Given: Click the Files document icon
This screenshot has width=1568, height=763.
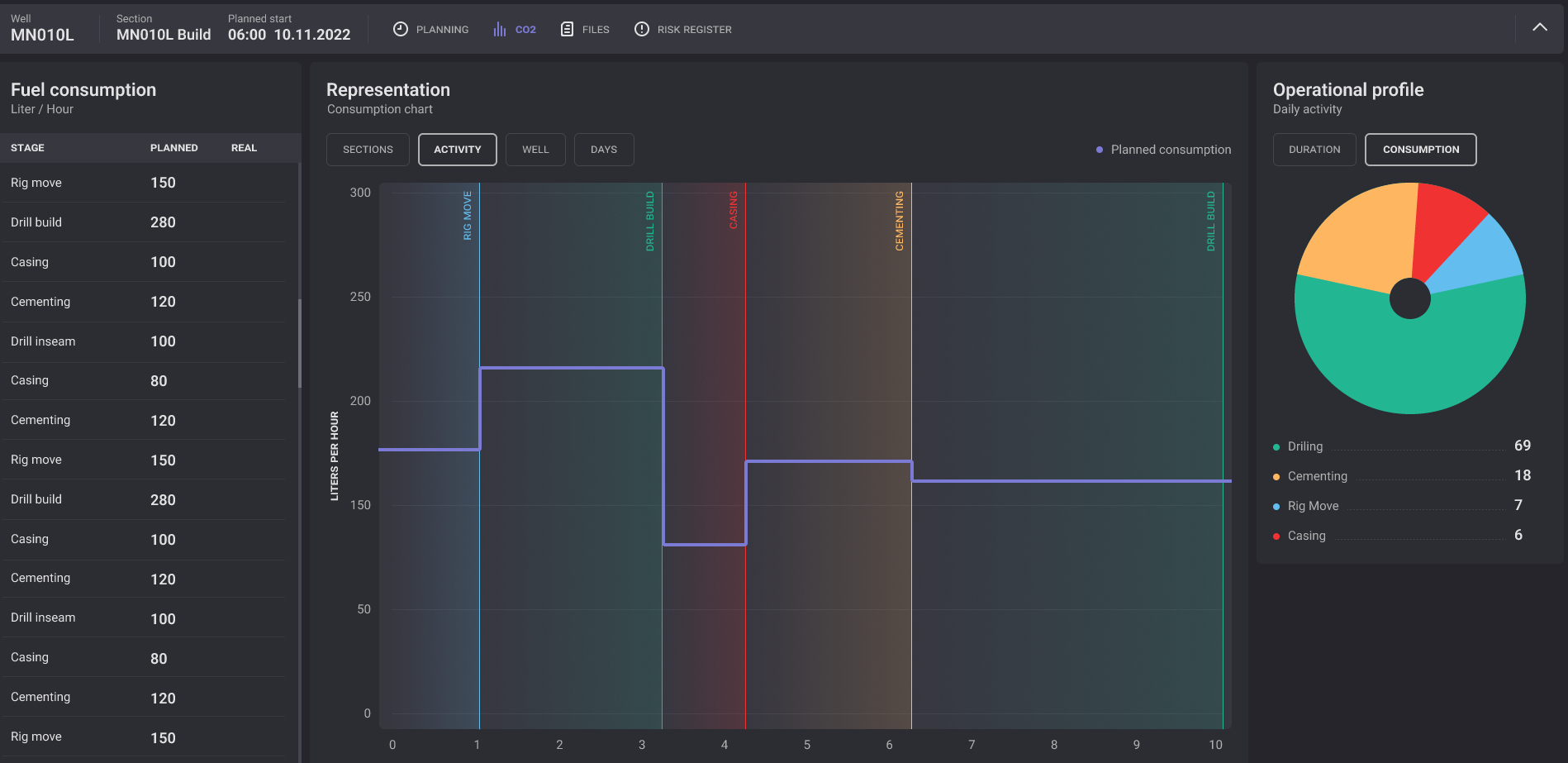Looking at the screenshot, I should 567,29.
